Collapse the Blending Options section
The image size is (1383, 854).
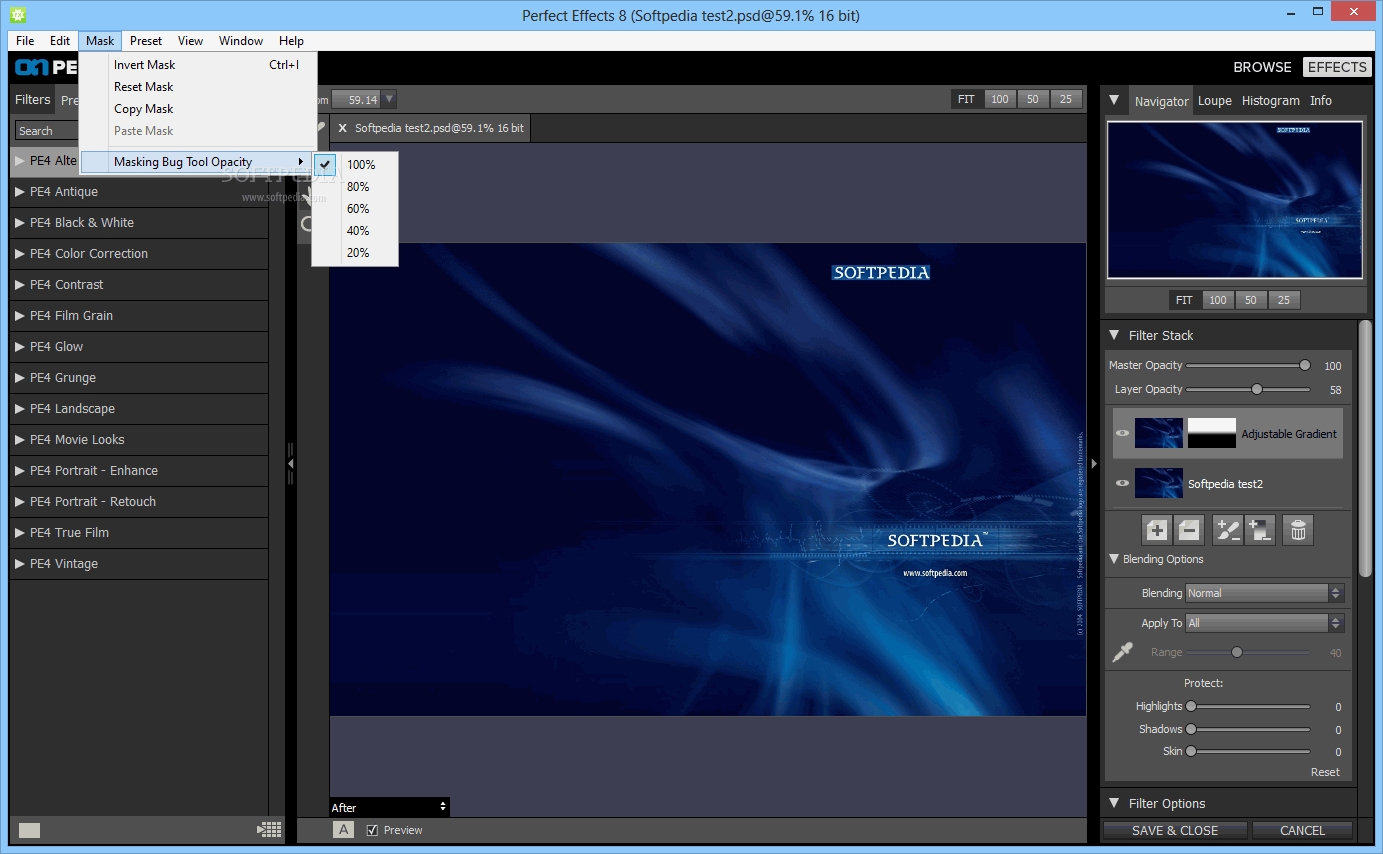click(1114, 559)
